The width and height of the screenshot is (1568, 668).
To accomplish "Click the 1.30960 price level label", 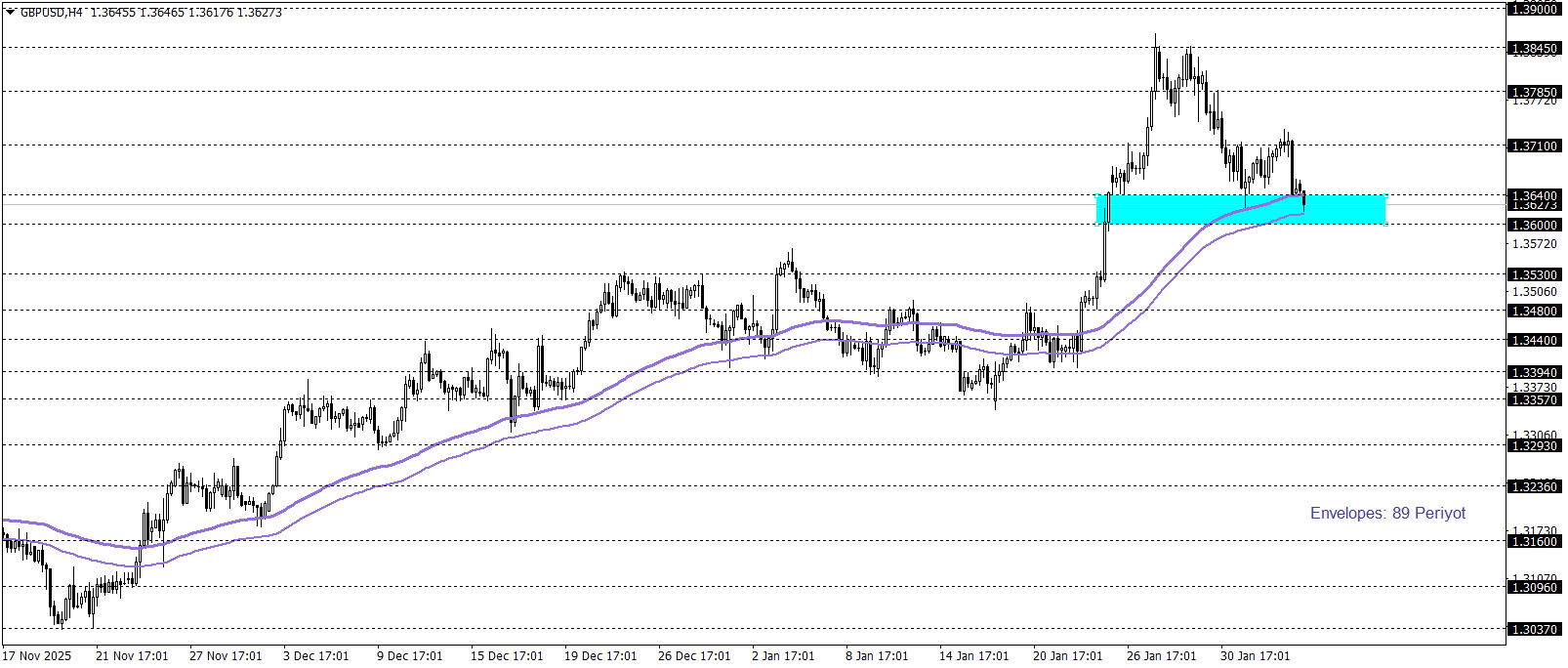I will (1534, 587).
